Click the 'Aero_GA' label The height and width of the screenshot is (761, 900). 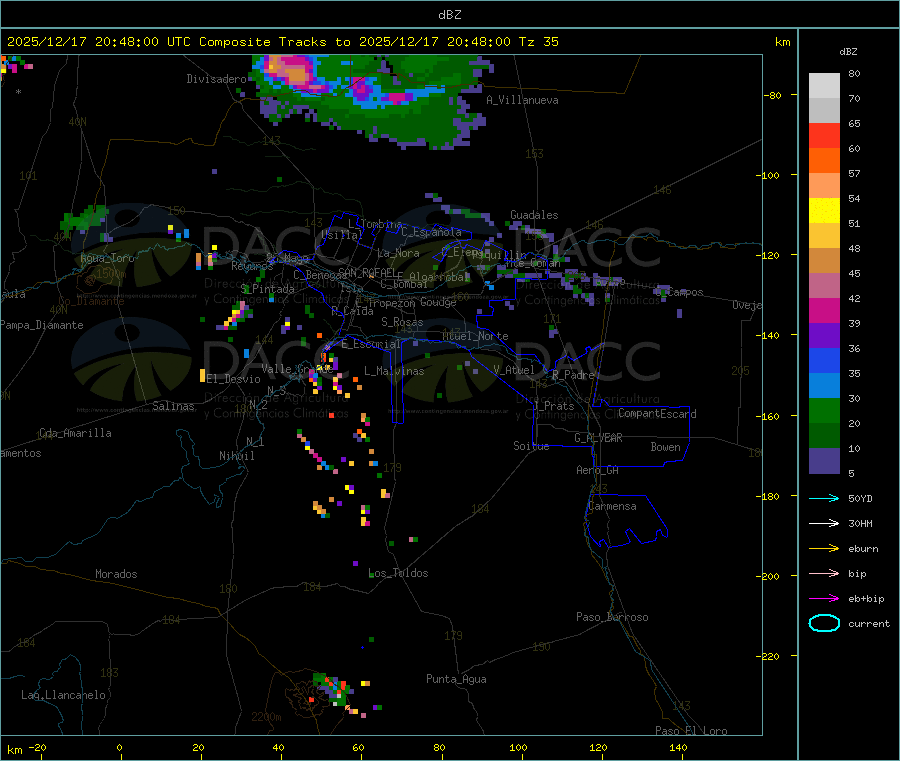click(598, 470)
